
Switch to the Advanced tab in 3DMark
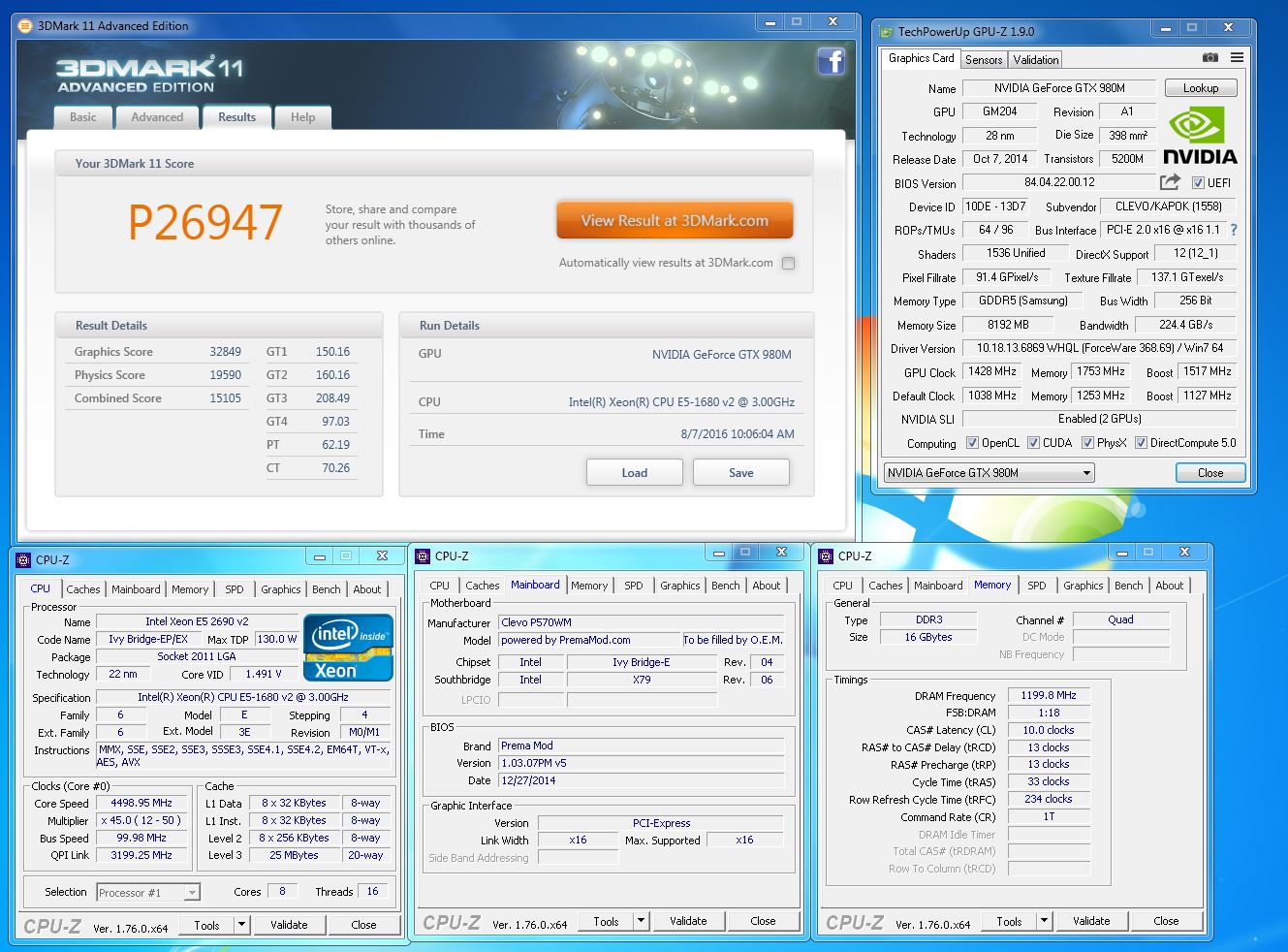pyautogui.click(x=157, y=117)
